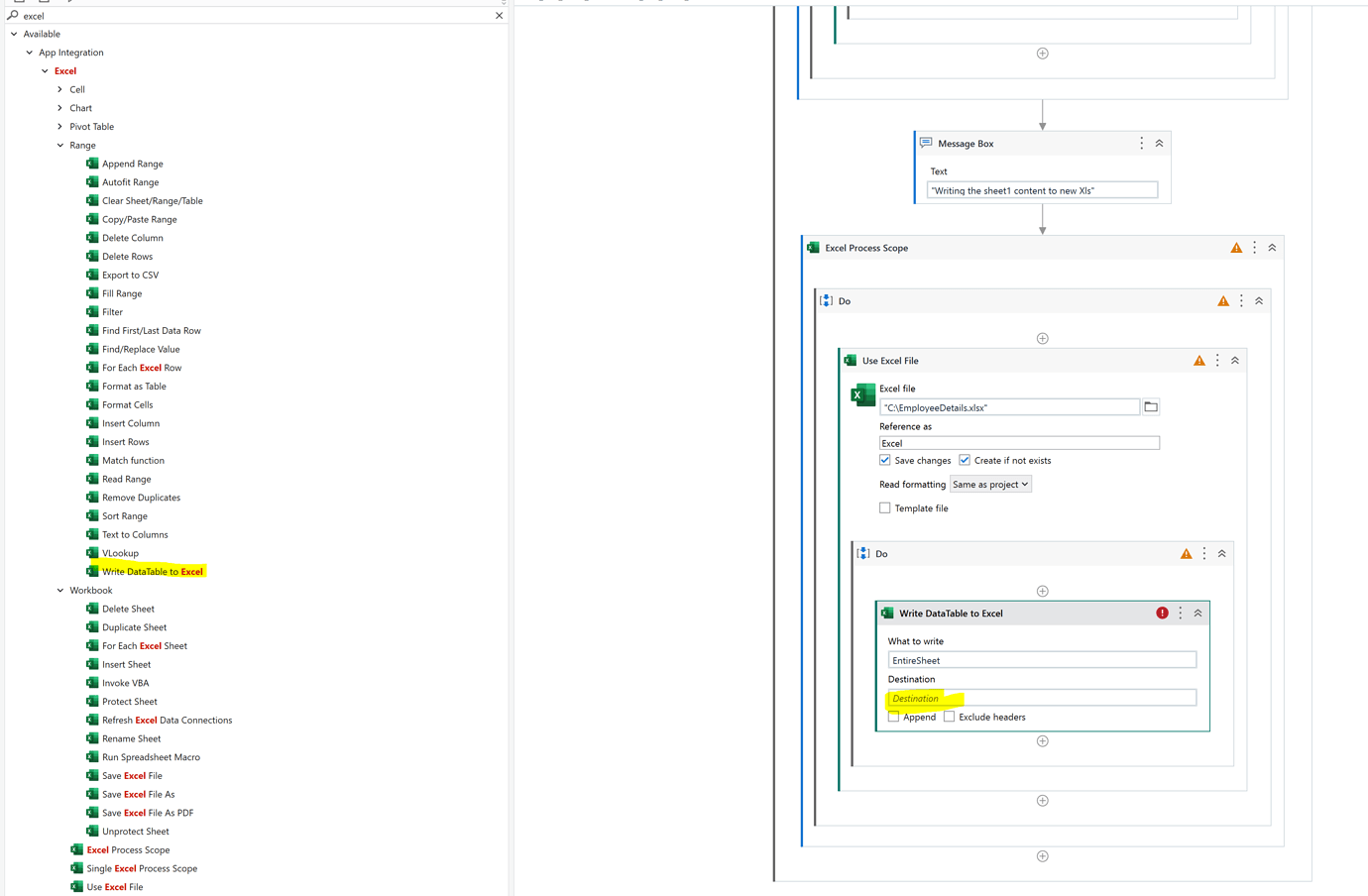This screenshot has width=1368, height=896.
Task: Click the warning triangle on Excel Process Scope header
Action: [1236, 247]
